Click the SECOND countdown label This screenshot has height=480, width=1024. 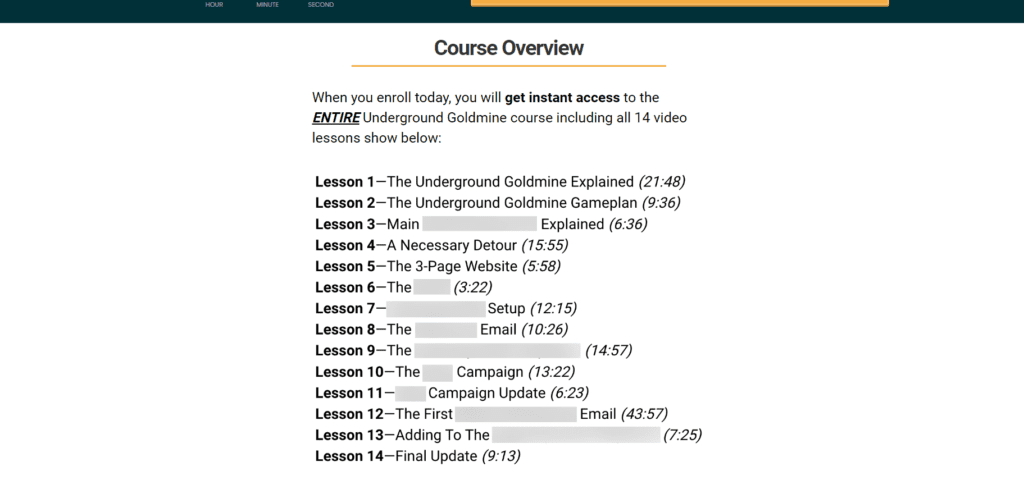pos(321,5)
